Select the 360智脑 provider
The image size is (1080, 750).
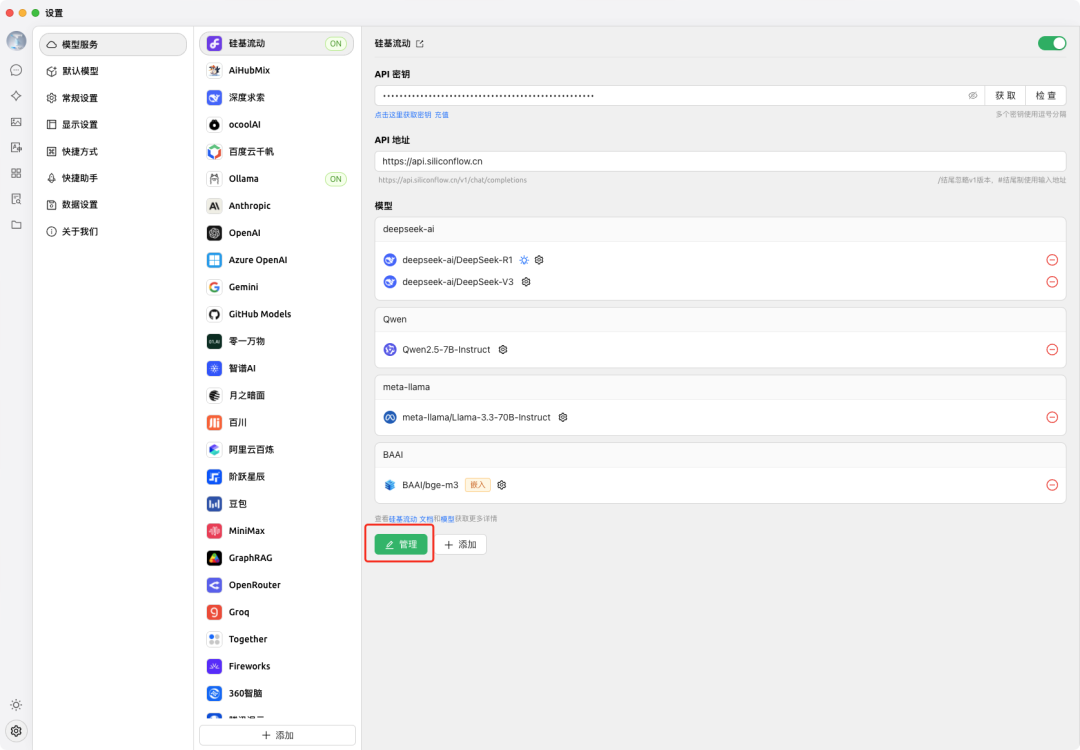click(277, 693)
